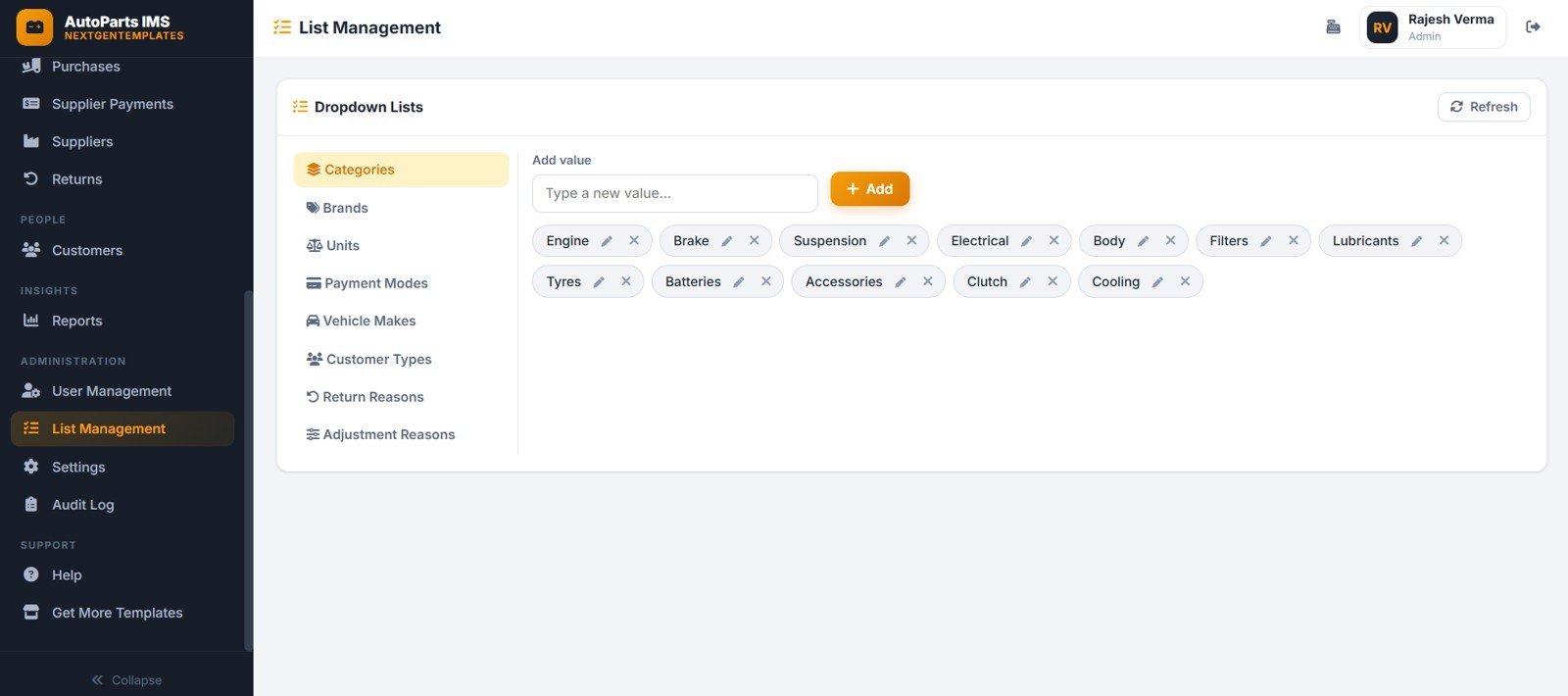Select the Vehicle Makes list tab

click(x=401, y=321)
